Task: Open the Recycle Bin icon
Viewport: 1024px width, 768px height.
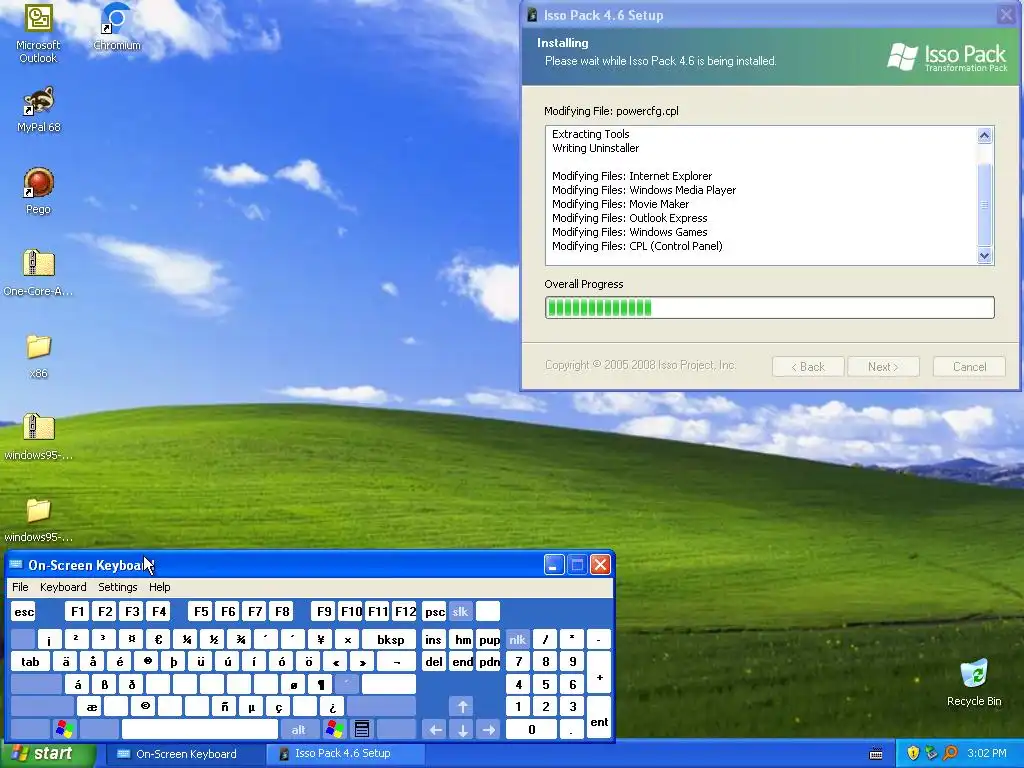Action: pos(974,683)
